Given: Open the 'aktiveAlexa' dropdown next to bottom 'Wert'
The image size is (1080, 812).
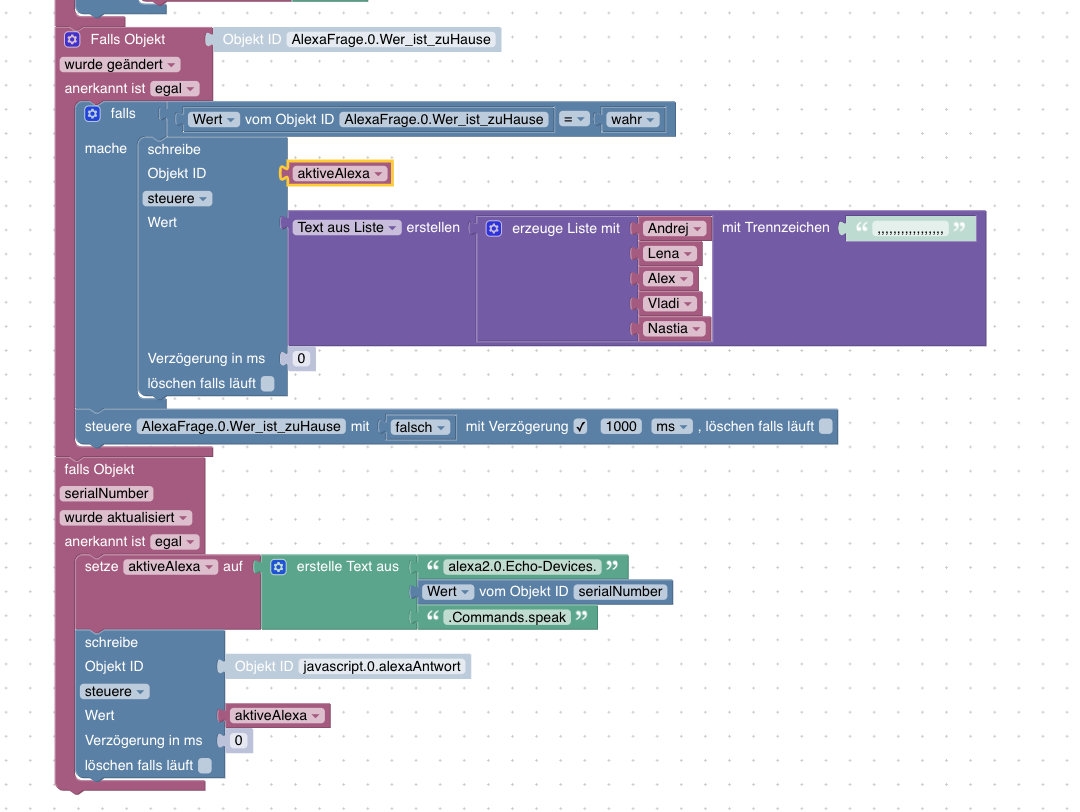Looking at the screenshot, I should tap(277, 716).
